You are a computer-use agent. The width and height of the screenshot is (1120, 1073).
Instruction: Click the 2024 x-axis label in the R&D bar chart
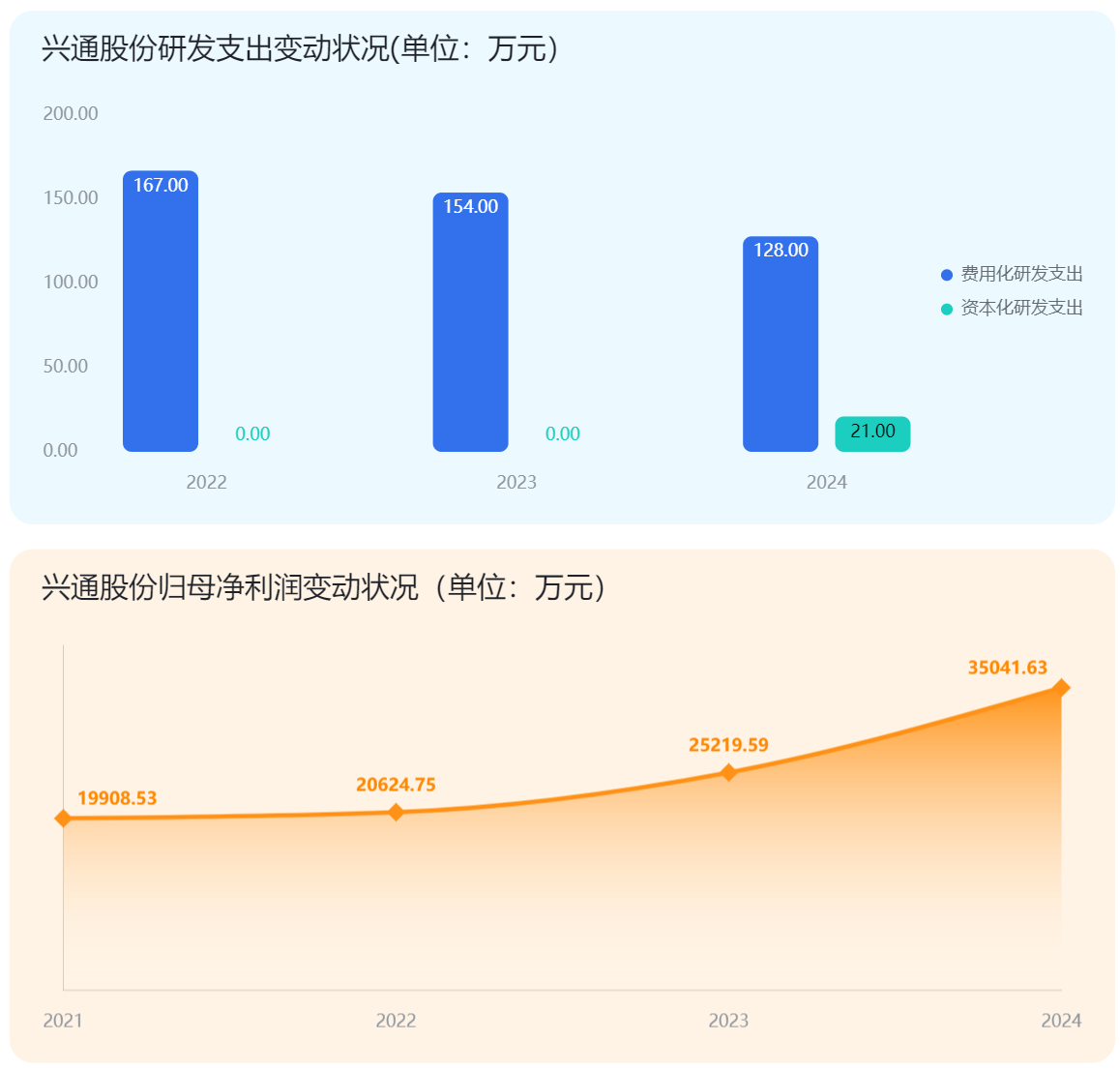pos(826,482)
